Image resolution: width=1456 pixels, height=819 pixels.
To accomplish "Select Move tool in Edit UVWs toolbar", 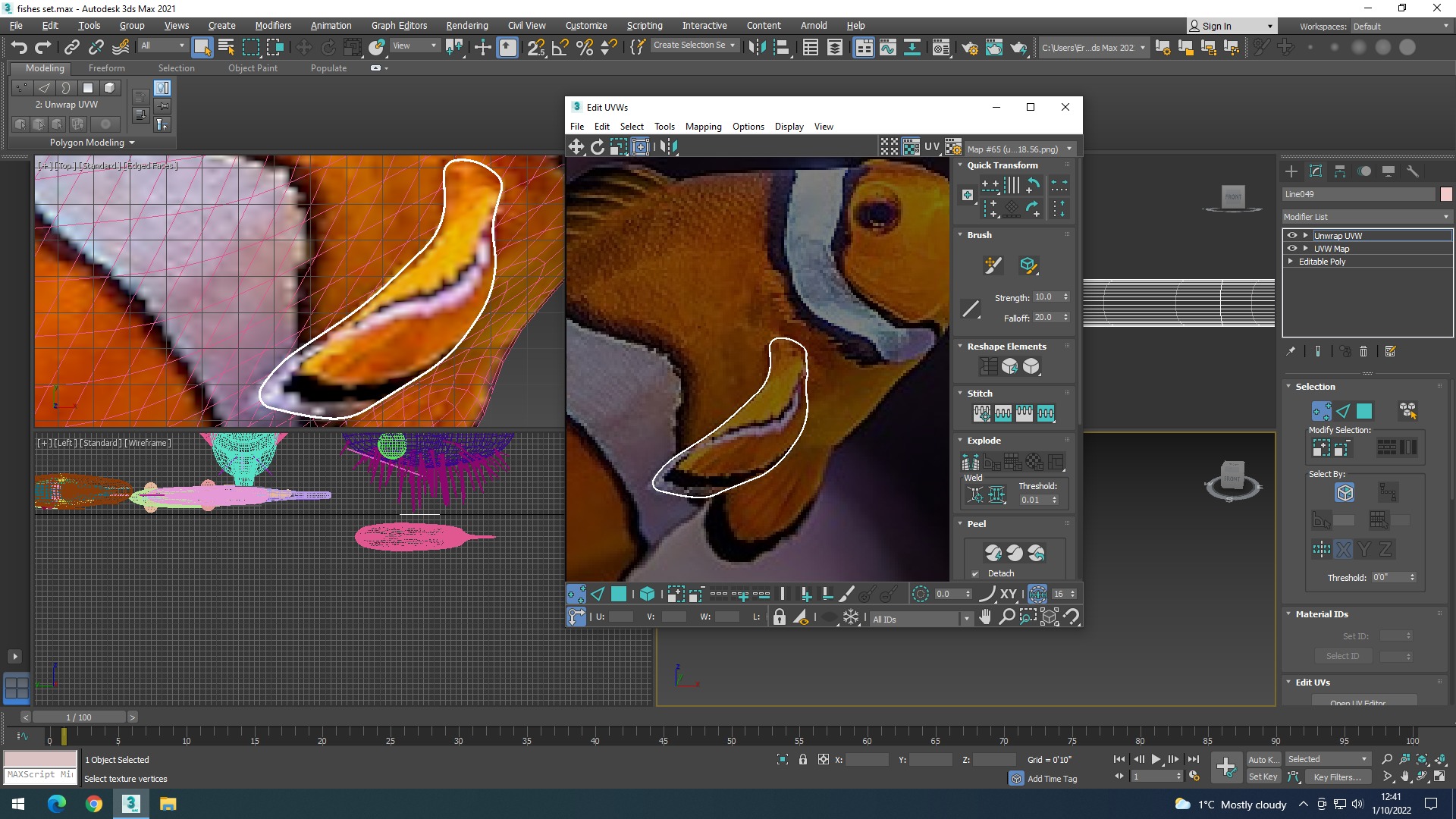I will 576,147.
